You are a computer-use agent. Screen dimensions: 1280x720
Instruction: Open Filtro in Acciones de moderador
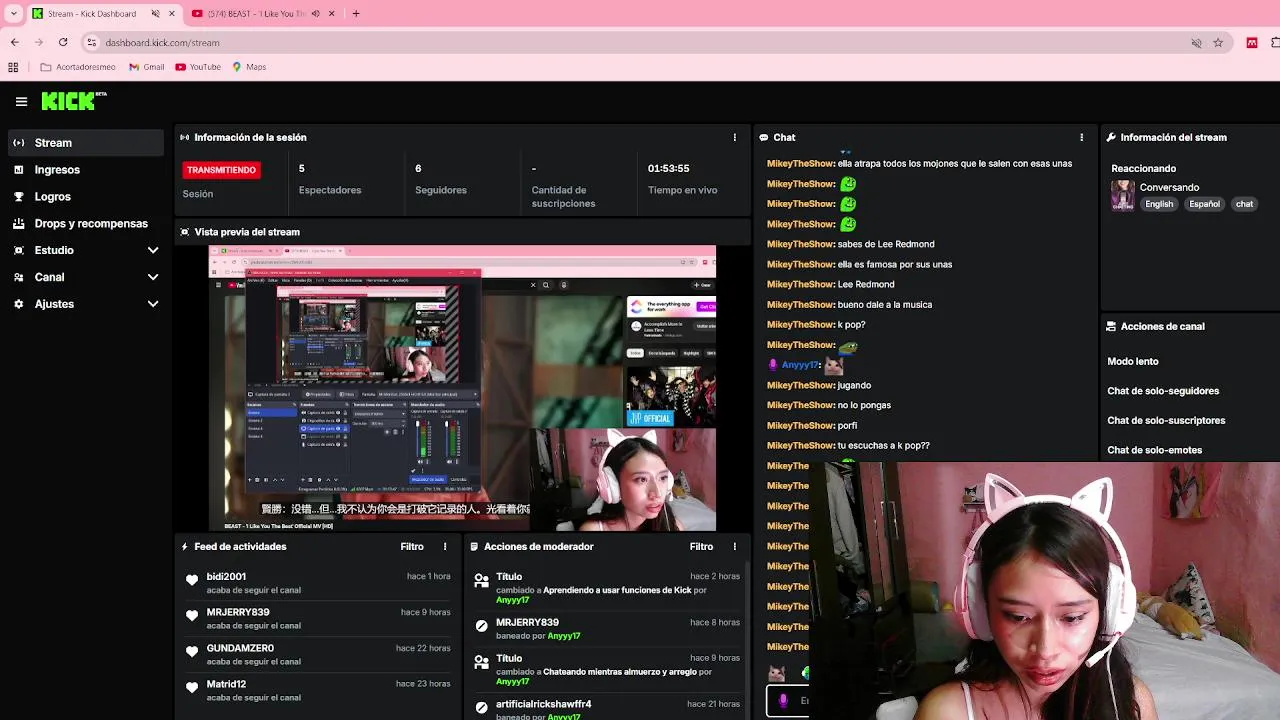701,546
